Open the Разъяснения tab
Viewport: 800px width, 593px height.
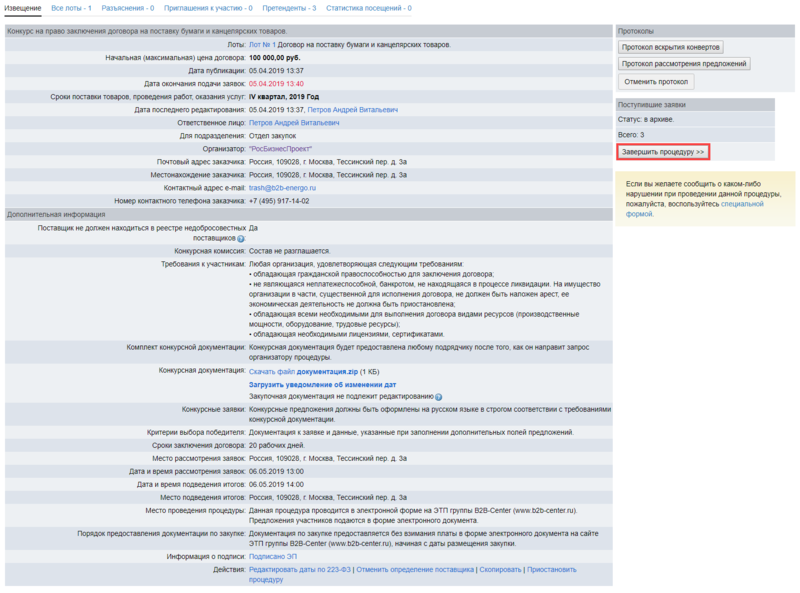[127, 8]
